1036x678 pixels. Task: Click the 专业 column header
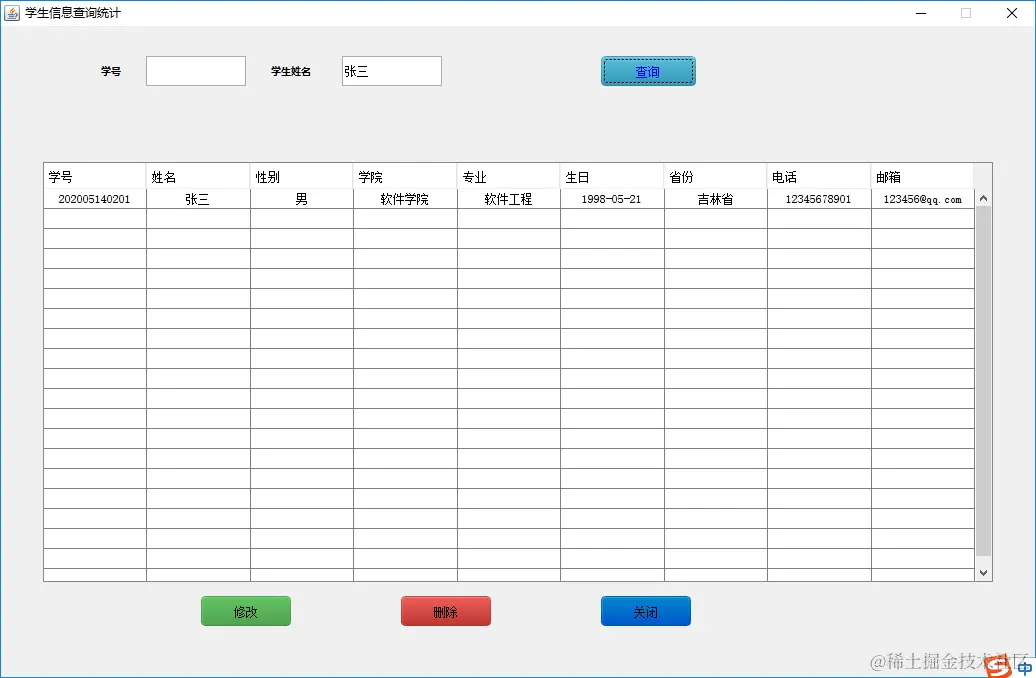click(x=508, y=176)
